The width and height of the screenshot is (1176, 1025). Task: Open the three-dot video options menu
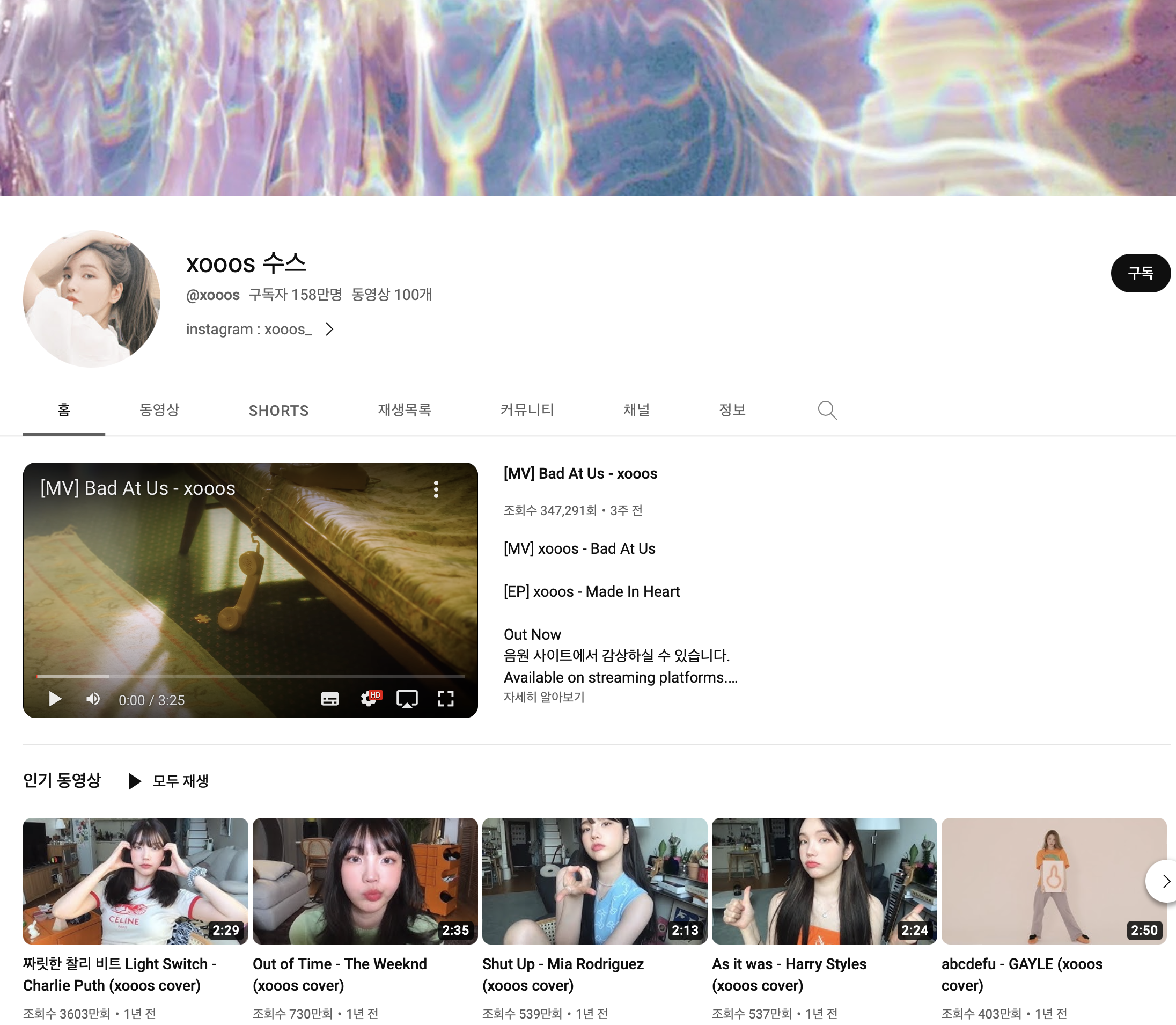[x=436, y=489]
